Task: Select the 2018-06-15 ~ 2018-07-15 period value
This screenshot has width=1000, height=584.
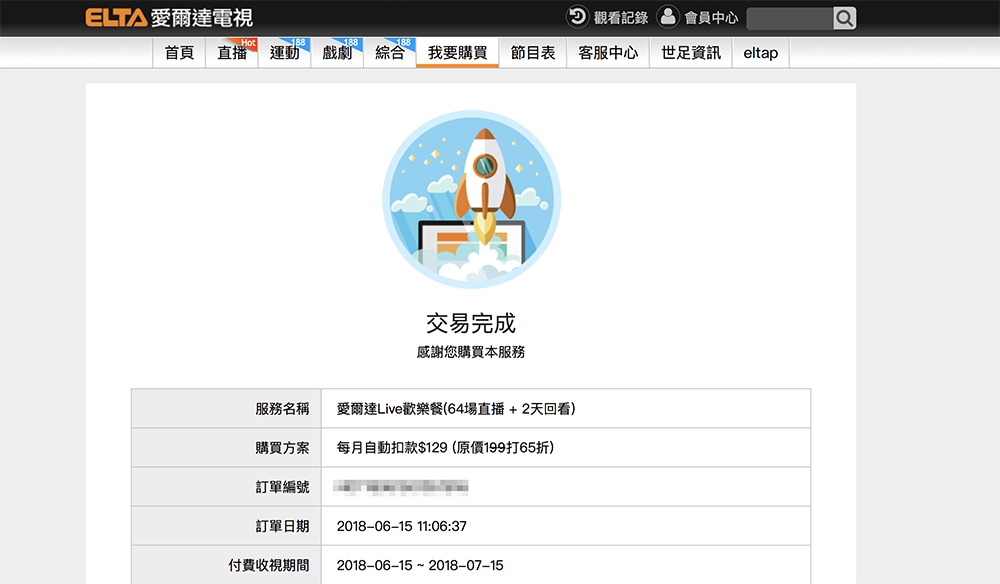Action: 420,566
